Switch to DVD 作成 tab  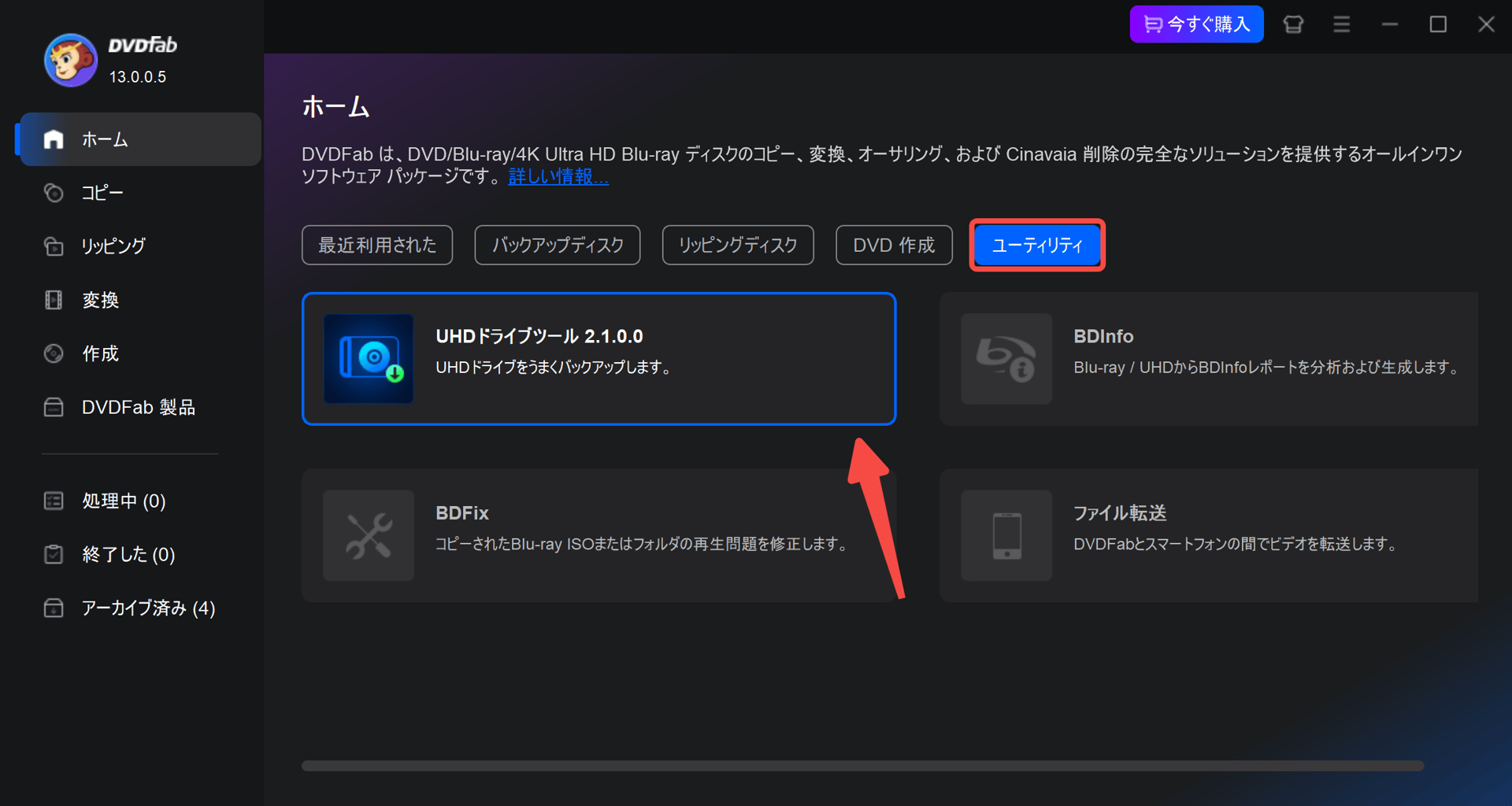(894, 245)
